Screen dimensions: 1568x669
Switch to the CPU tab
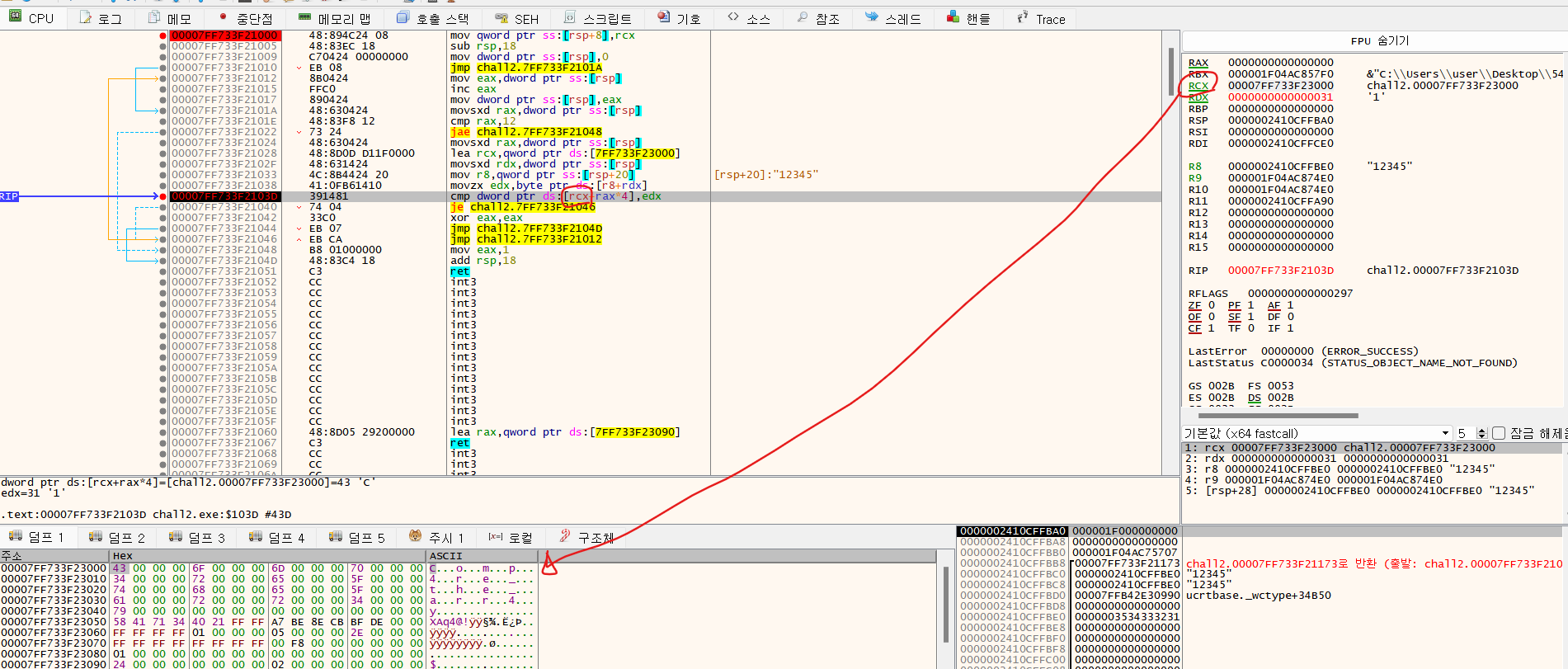(x=31, y=18)
